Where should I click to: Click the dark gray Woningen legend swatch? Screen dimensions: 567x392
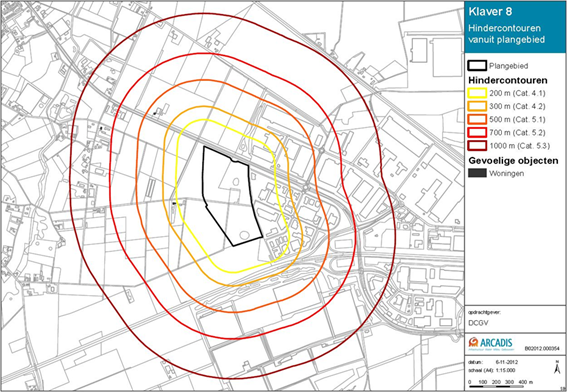click(x=477, y=173)
